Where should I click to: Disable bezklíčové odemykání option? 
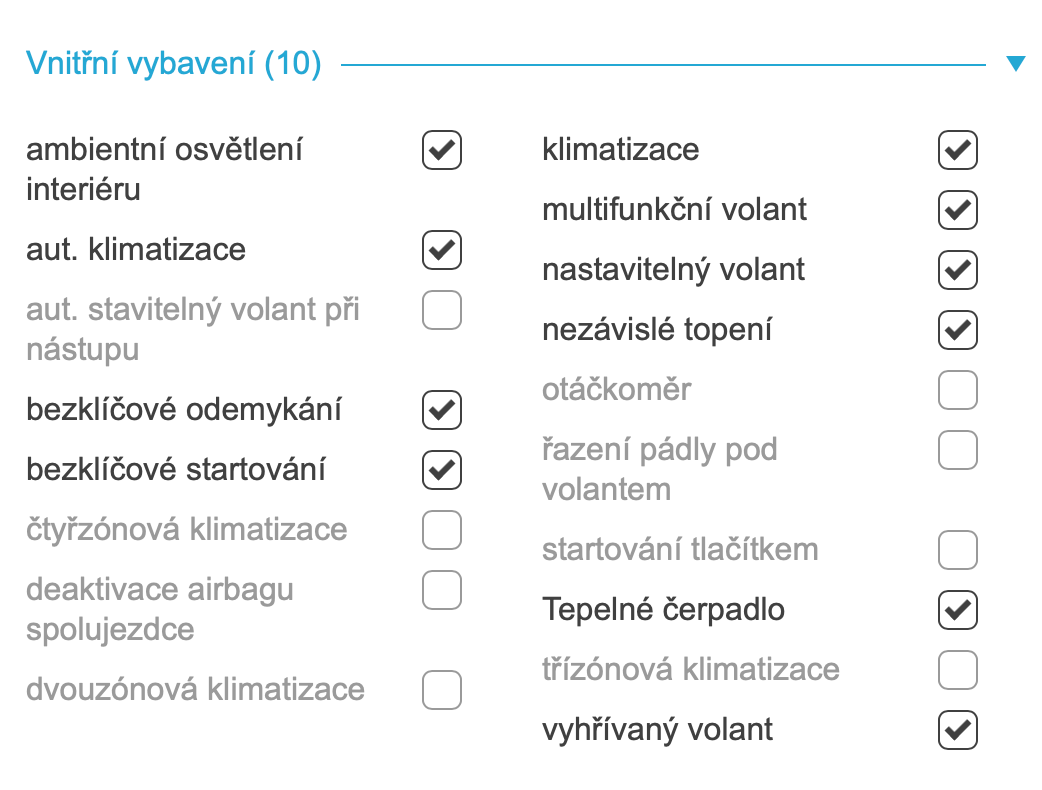point(442,410)
